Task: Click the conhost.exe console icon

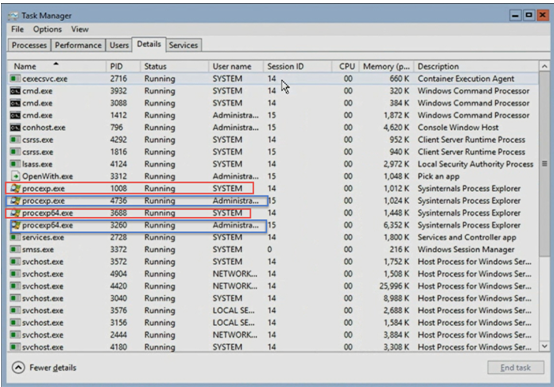Action: (15, 127)
